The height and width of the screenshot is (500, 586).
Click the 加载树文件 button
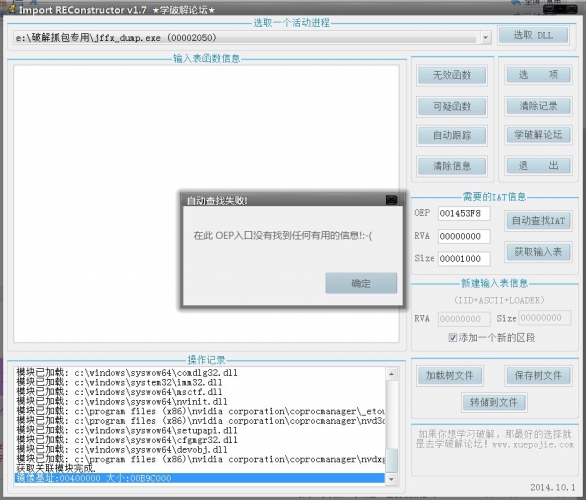pos(450,376)
